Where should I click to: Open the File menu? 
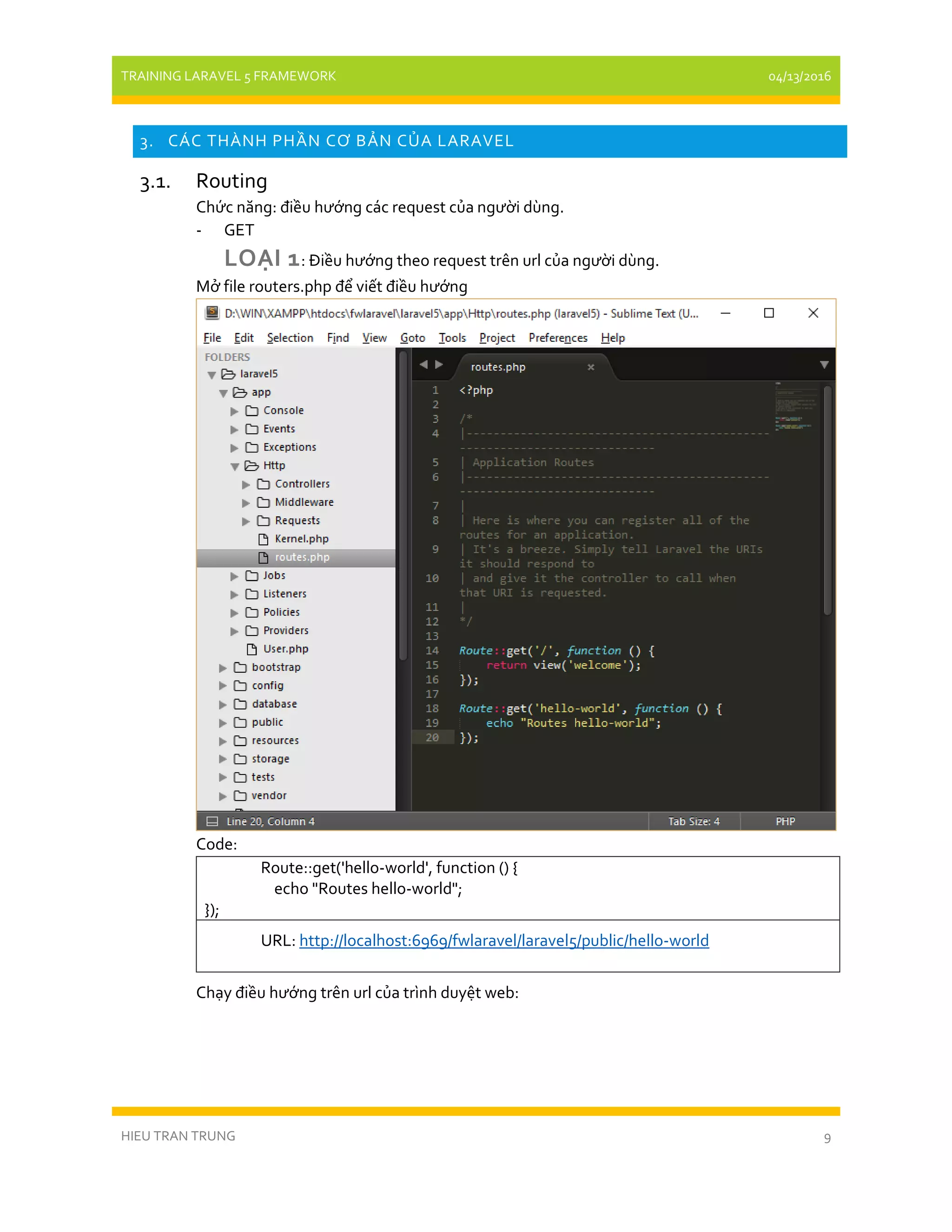point(212,338)
